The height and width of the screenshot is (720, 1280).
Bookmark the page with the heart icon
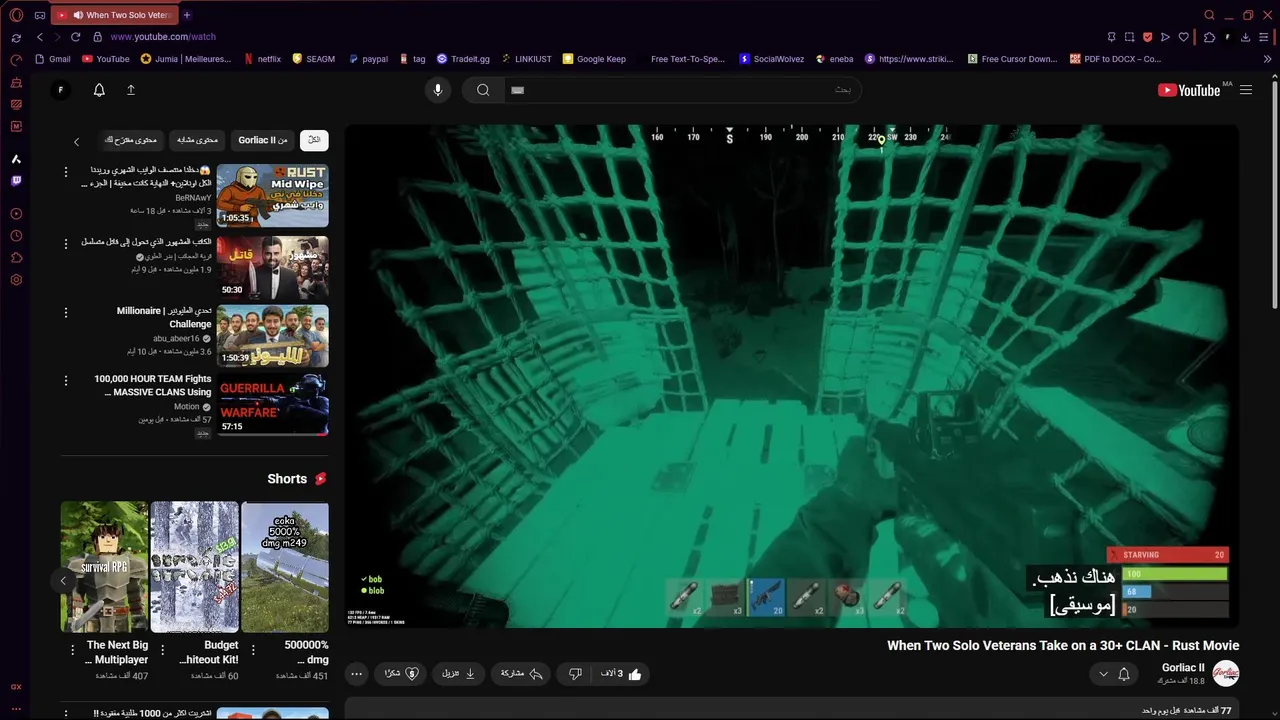(x=1184, y=37)
